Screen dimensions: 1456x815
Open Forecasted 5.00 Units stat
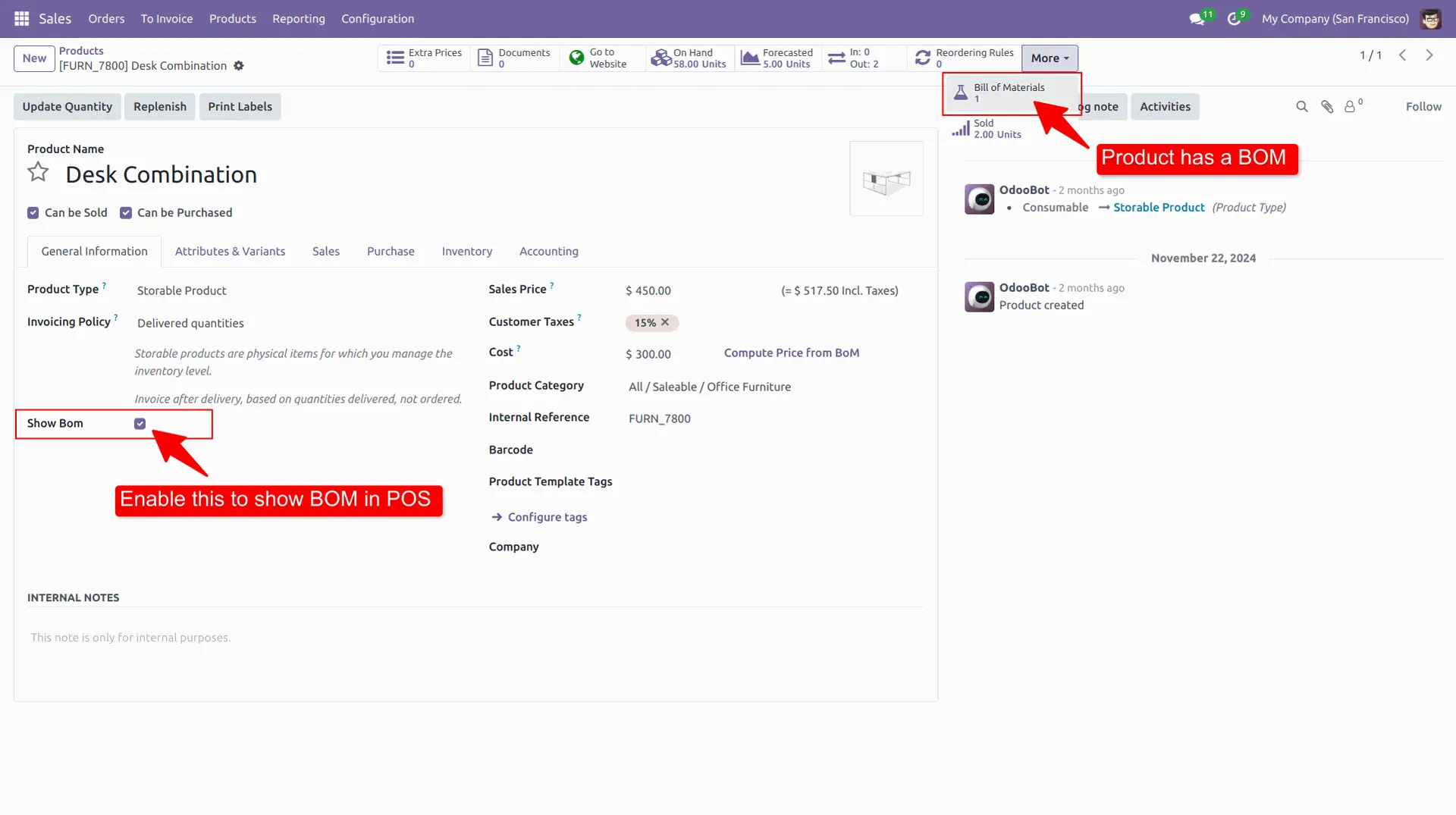[777, 58]
